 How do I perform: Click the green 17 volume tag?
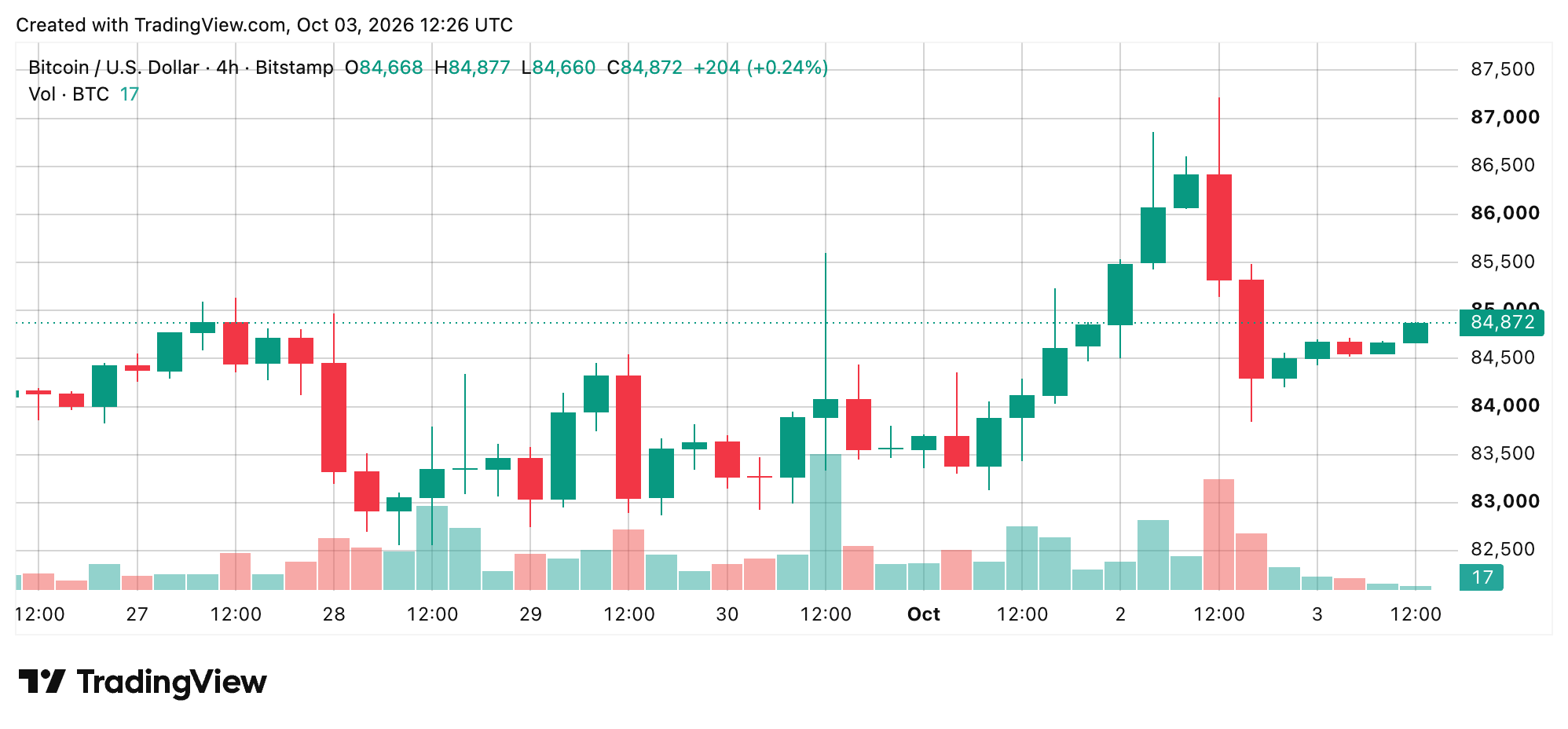point(1481,577)
